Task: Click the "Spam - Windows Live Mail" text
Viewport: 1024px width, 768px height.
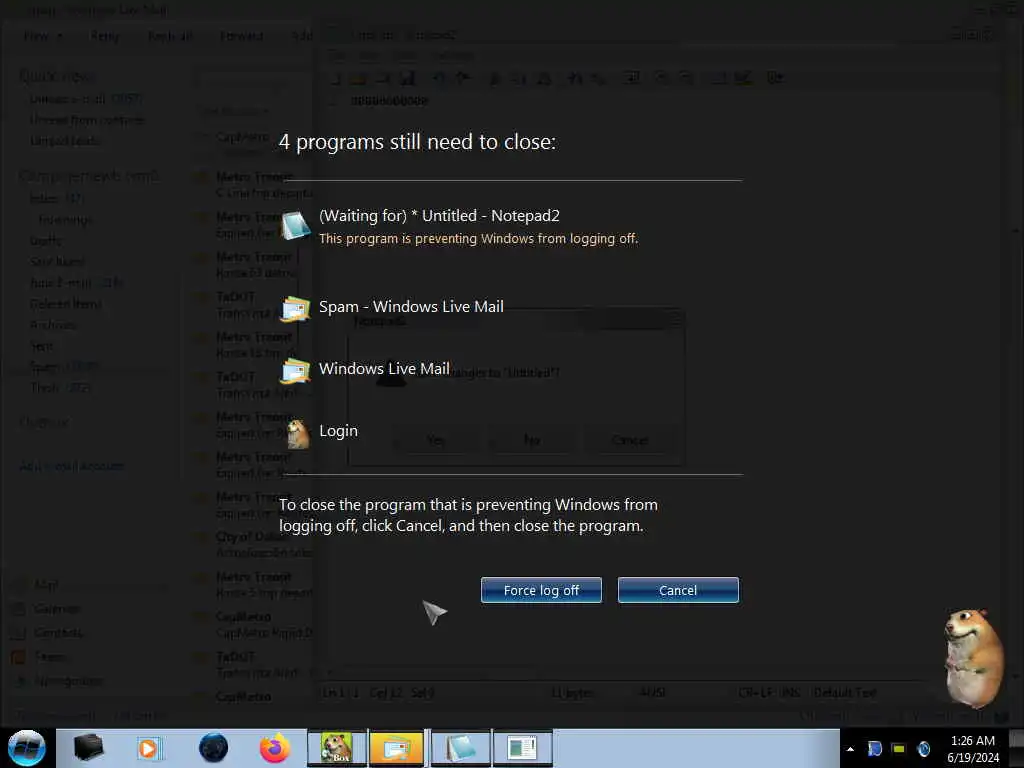Action: (411, 306)
